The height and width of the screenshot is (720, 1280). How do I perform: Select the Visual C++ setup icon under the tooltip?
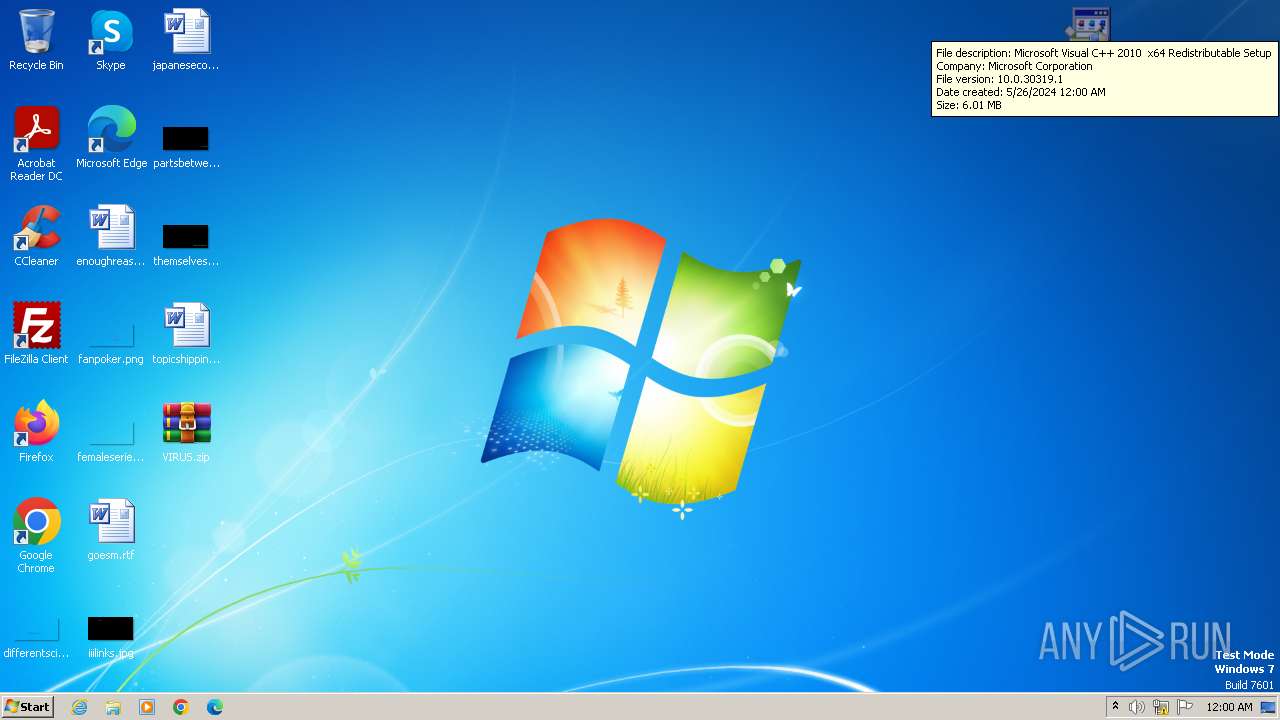point(1089,24)
